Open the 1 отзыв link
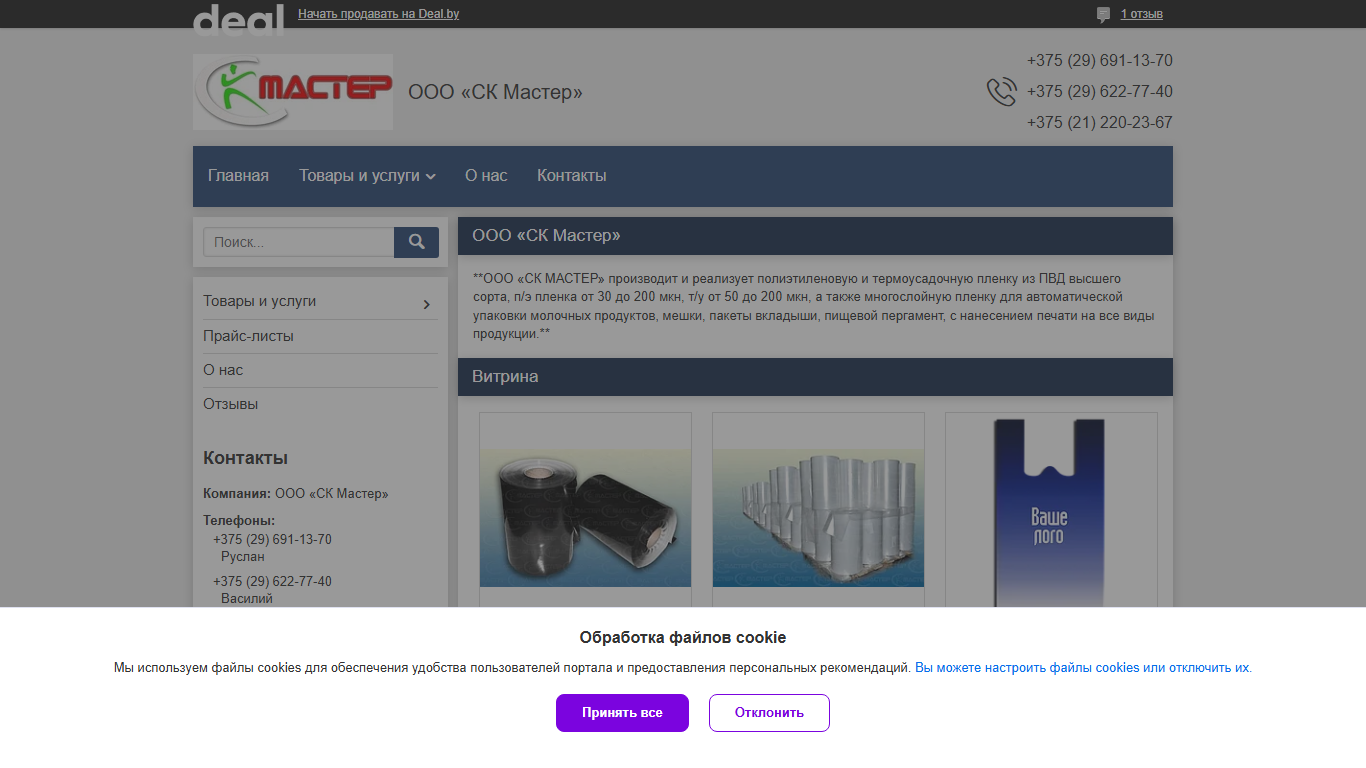 click(x=1141, y=14)
